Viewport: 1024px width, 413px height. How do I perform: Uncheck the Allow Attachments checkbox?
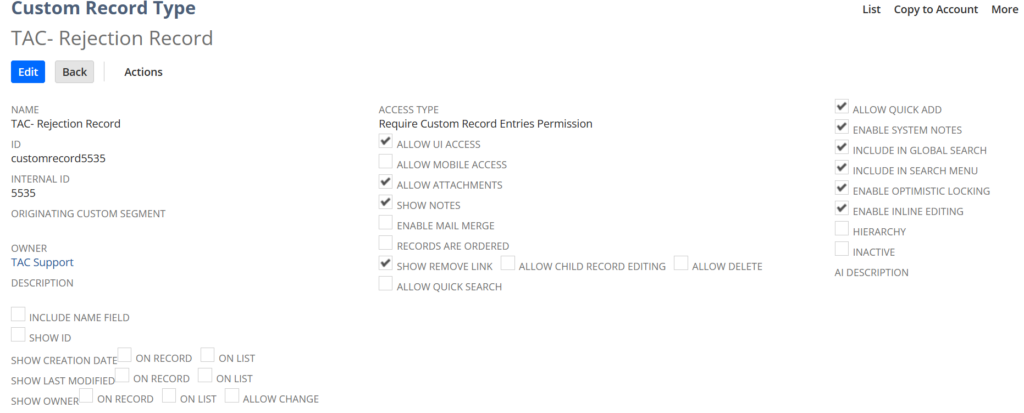coord(386,182)
